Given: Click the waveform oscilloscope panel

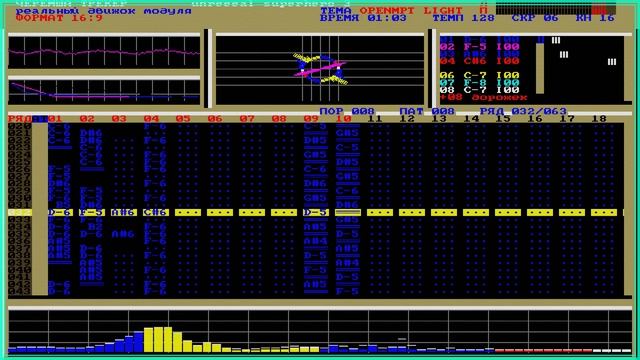Looking at the screenshot, I should 104,52.
